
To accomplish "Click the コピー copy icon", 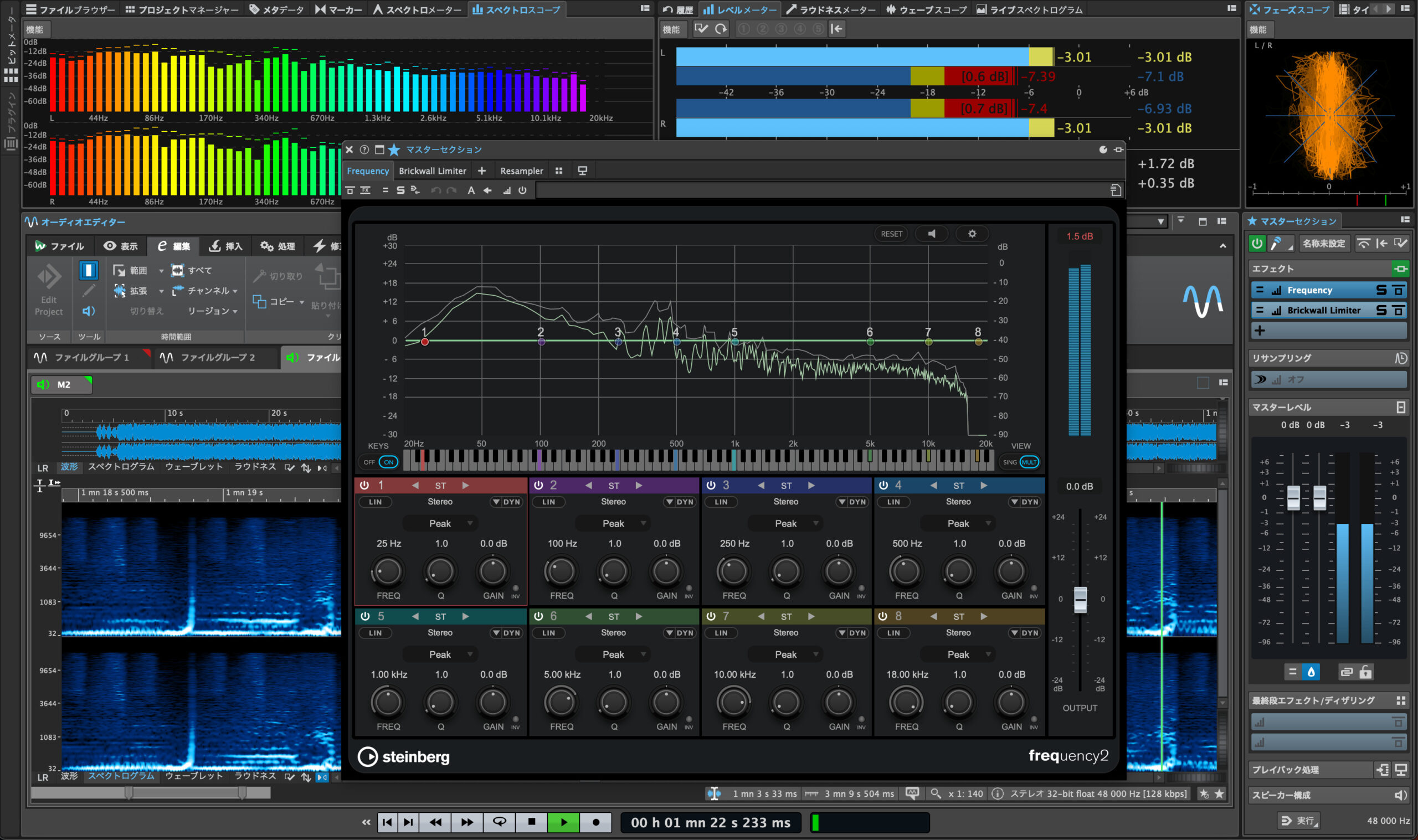I will click(x=259, y=301).
